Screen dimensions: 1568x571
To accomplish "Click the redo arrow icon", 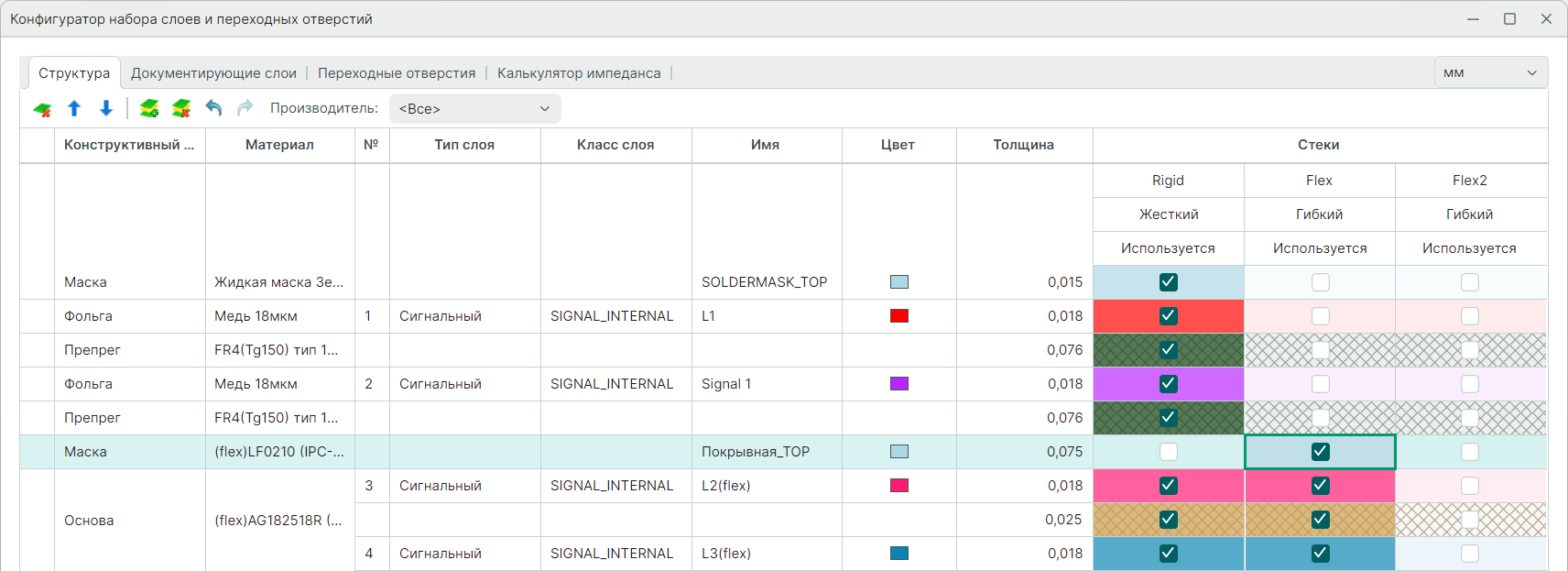I will click(245, 108).
